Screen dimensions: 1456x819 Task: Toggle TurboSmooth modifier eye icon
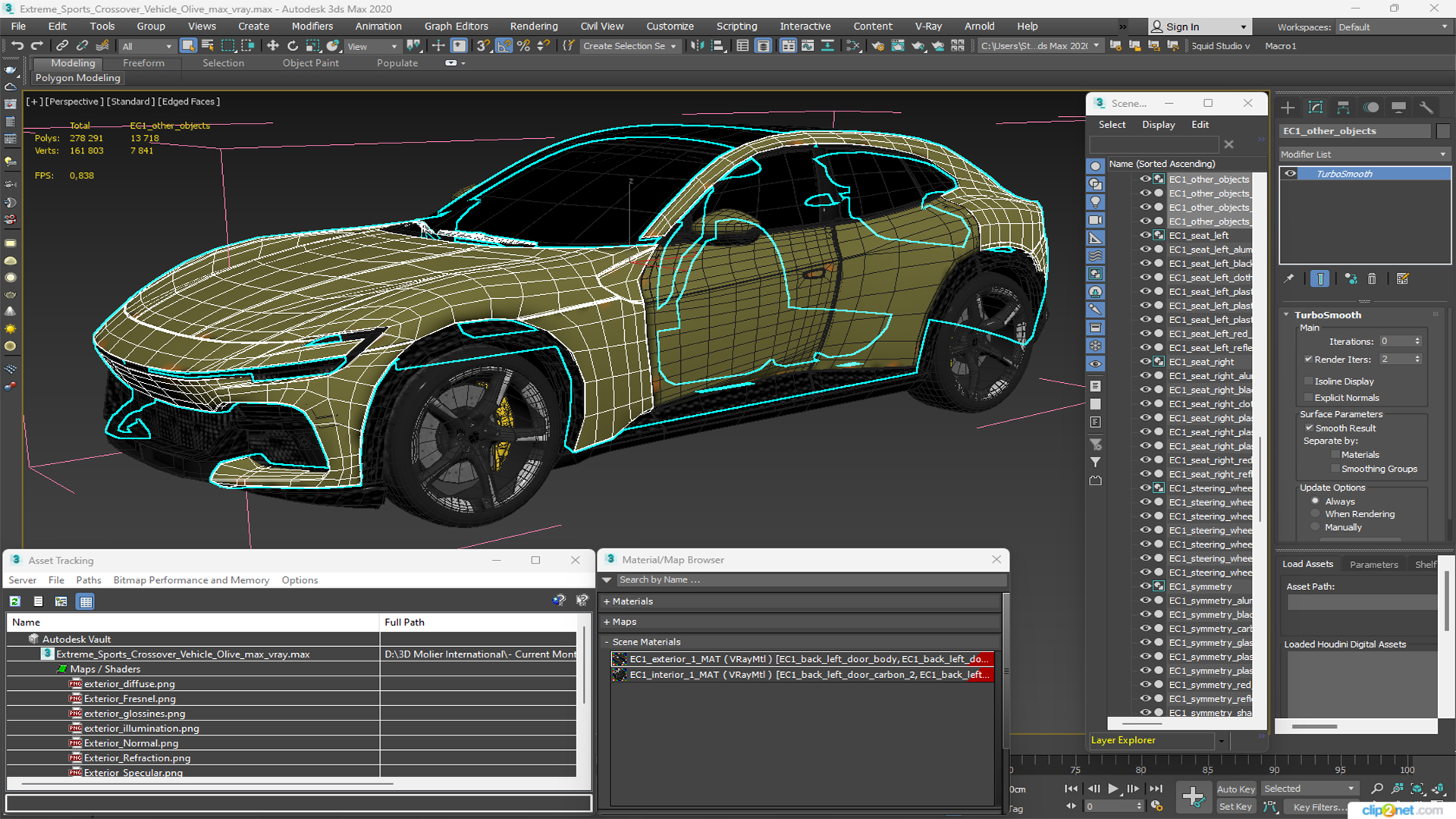[x=1290, y=174]
